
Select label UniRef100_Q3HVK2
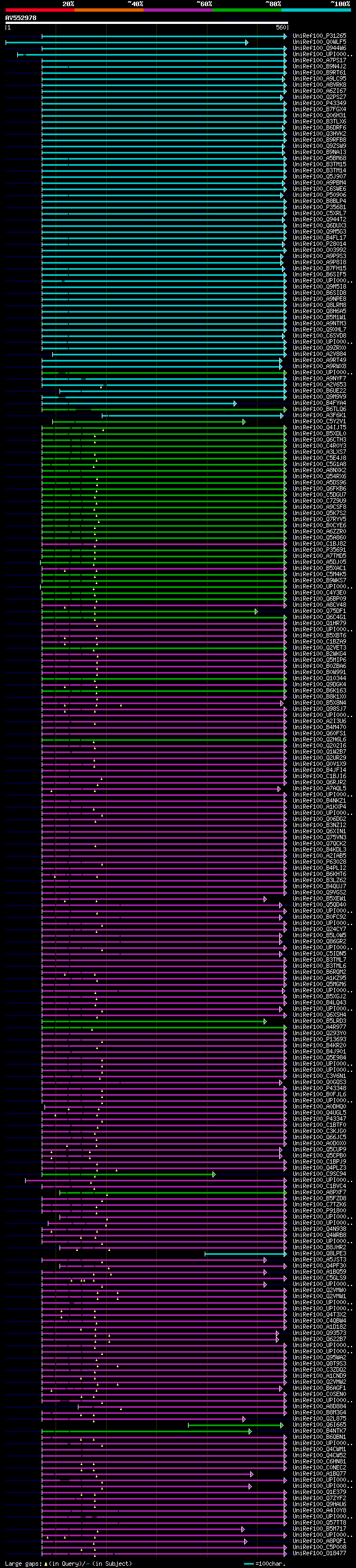click(x=319, y=133)
